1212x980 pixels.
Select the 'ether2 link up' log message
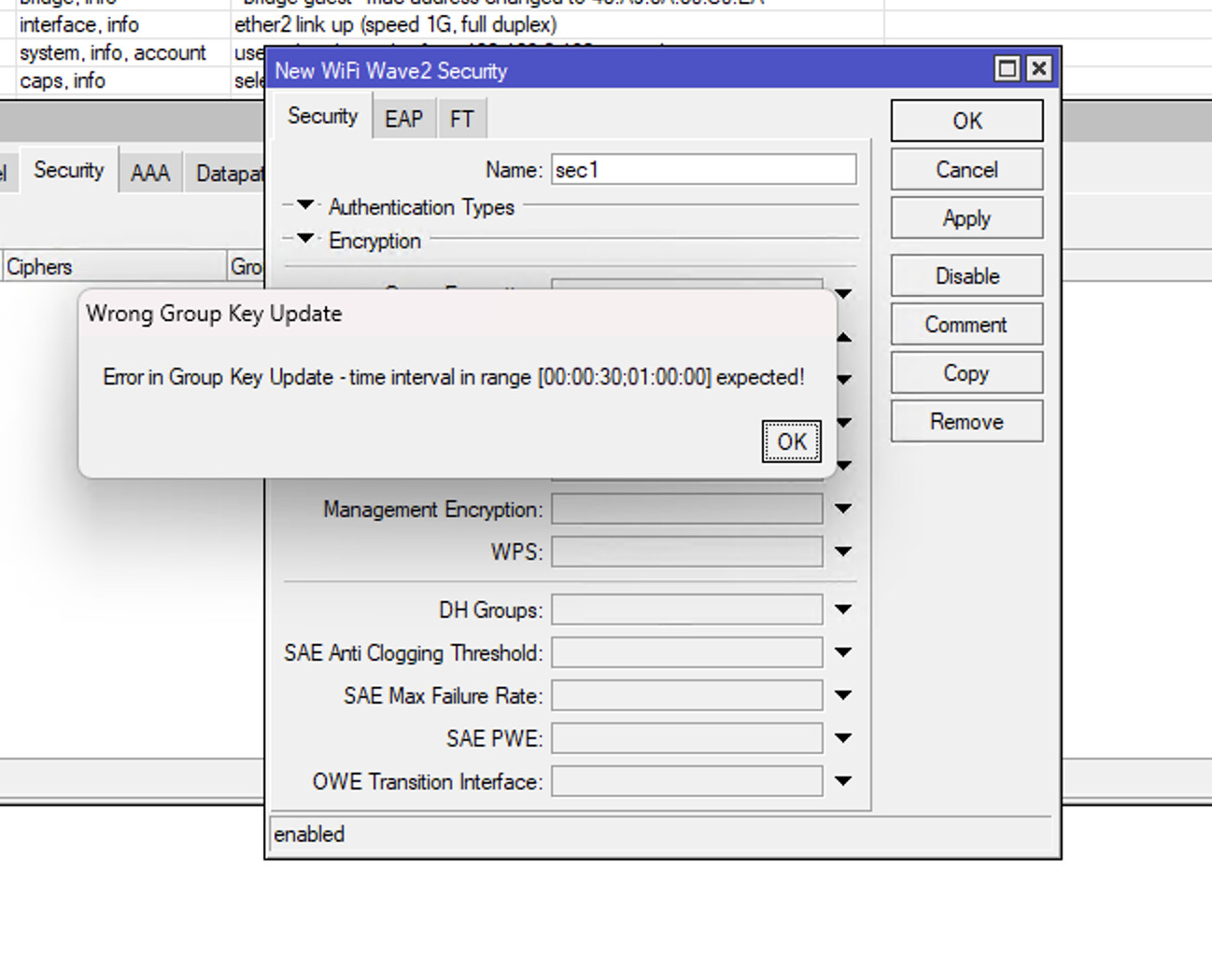click(x=396, y=24)
